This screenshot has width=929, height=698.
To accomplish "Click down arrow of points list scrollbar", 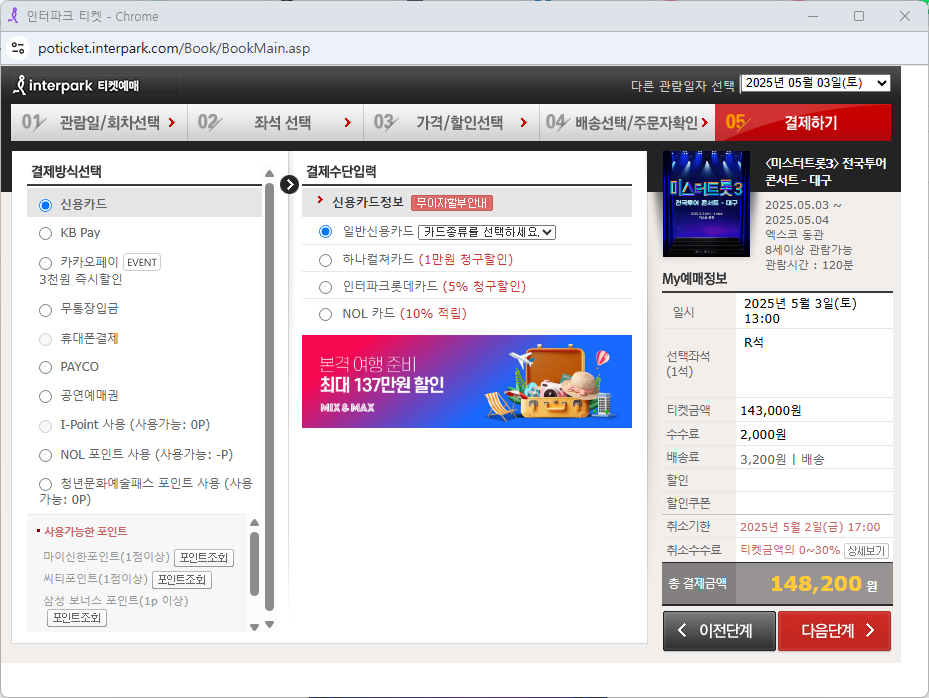I will point(255,627).
